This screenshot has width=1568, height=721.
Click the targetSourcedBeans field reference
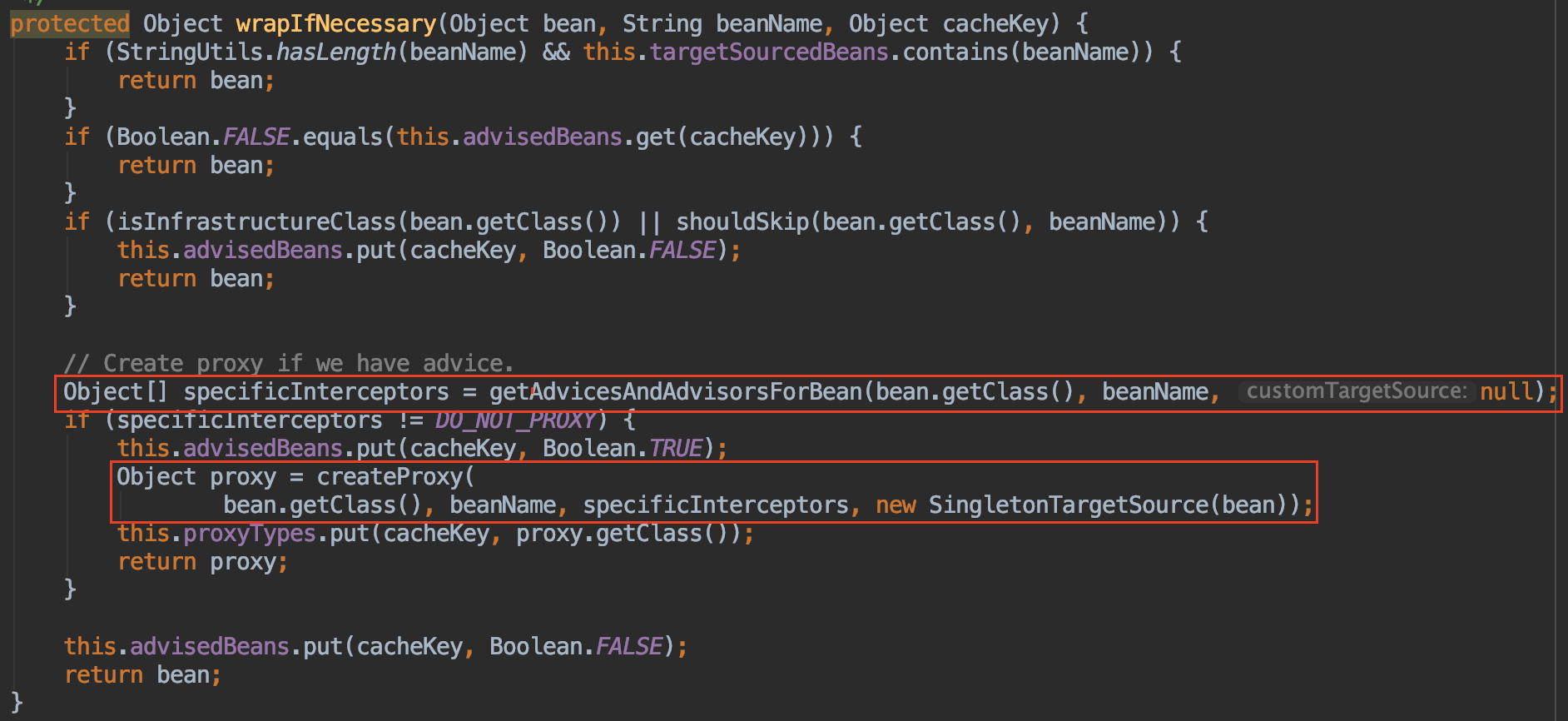point(769,52)
